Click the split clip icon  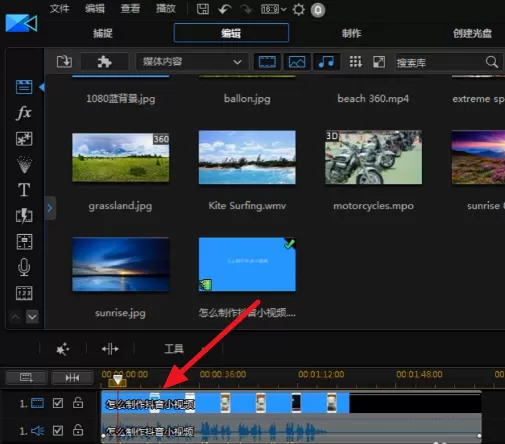[110, 349]
